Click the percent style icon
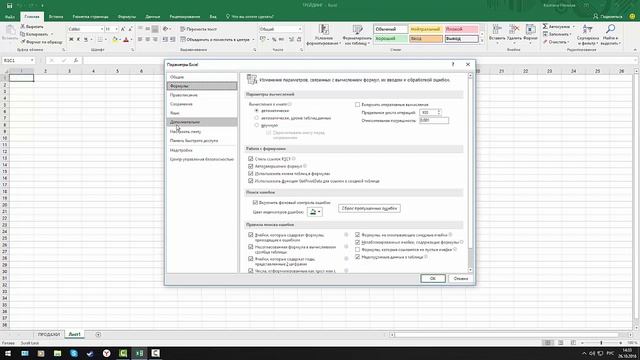640x360 pixels. (274, 40)
